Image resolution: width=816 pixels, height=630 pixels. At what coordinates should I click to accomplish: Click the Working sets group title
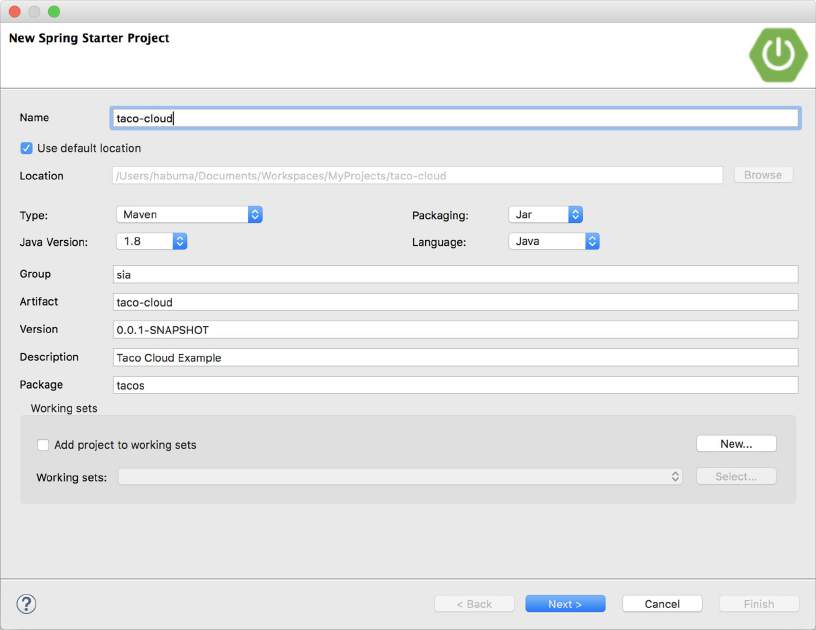pyautogui.click(x=64, y=408)
